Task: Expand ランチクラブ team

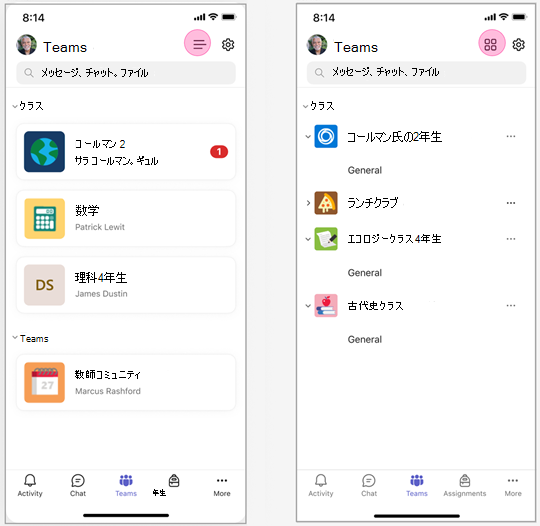Action: [308, 203]
